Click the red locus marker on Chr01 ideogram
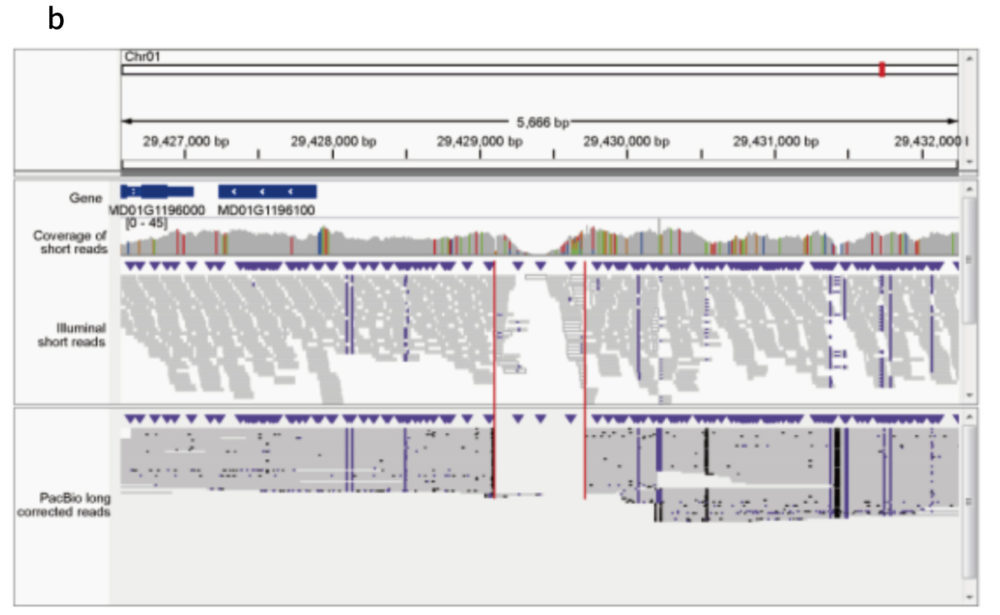 click(x=881, y=69)
